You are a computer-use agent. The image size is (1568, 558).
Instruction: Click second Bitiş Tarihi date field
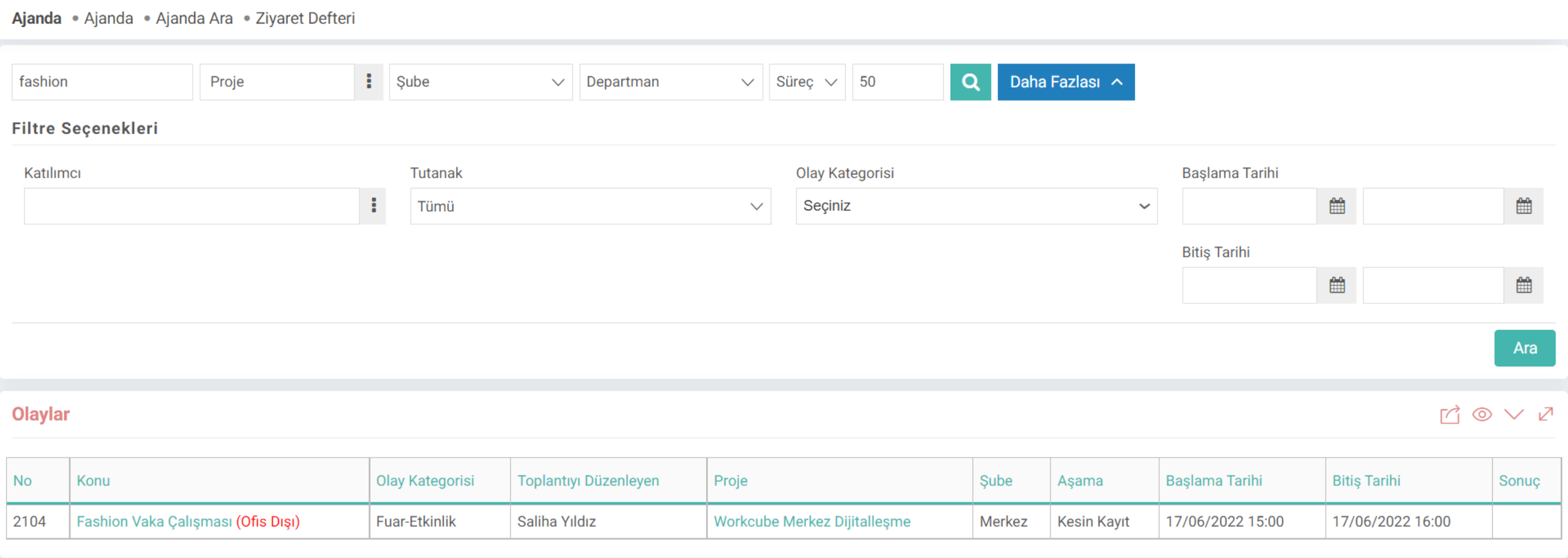pyautogui.click(x=1433, y=285)
